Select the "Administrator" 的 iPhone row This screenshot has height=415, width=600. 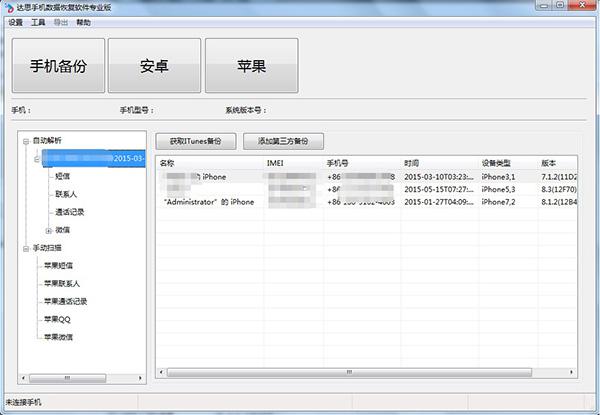pos(367,202)
